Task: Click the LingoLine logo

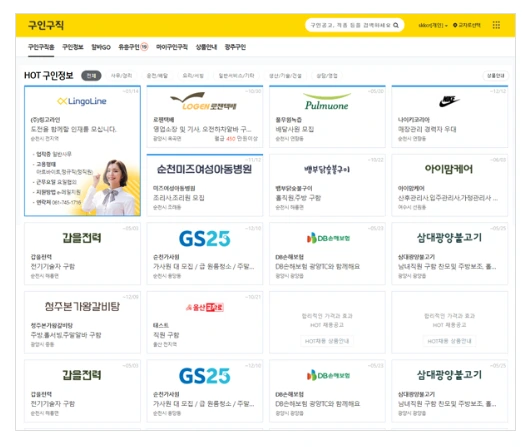Action: pyautogui.click(x=82, y=101)
